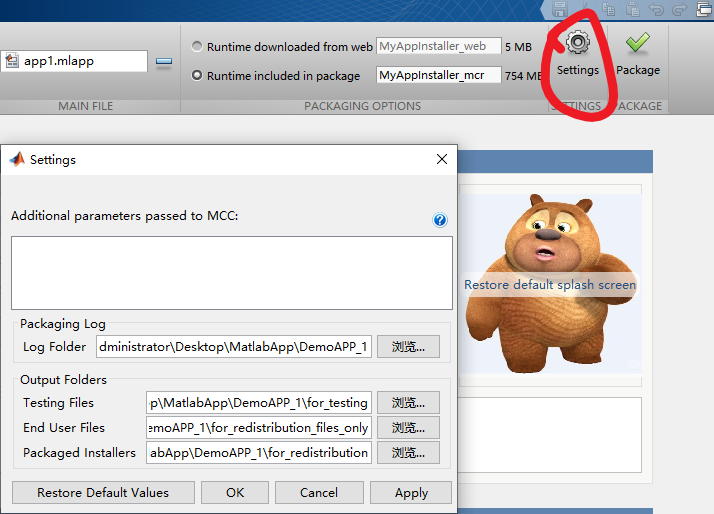Click Restore default splash screen link
The height and width of the screenshot is (514, 714).
(550, 285)
